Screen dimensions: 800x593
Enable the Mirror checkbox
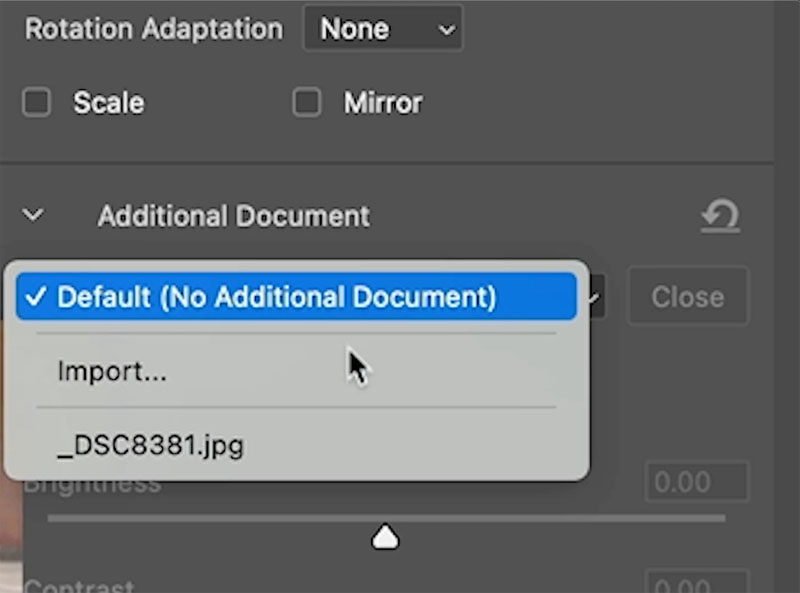point(307,103)
